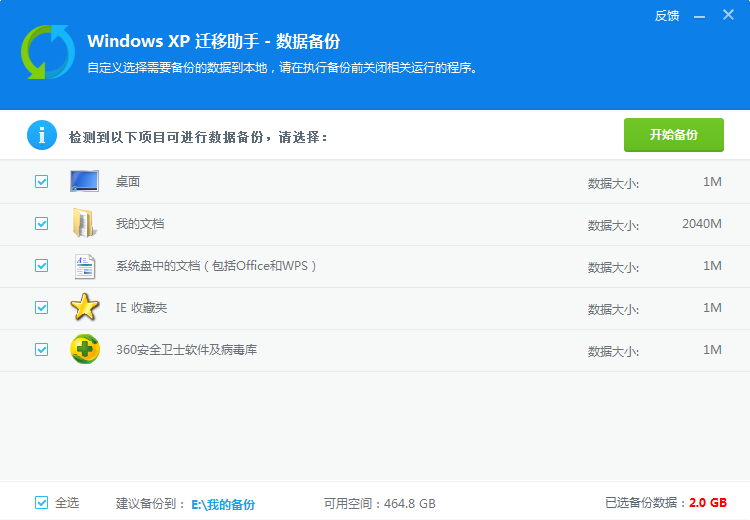Viewport: 750px width, 520px height.
Task: Change backup path E:\我的备份
Action: [x=223, y=504]
